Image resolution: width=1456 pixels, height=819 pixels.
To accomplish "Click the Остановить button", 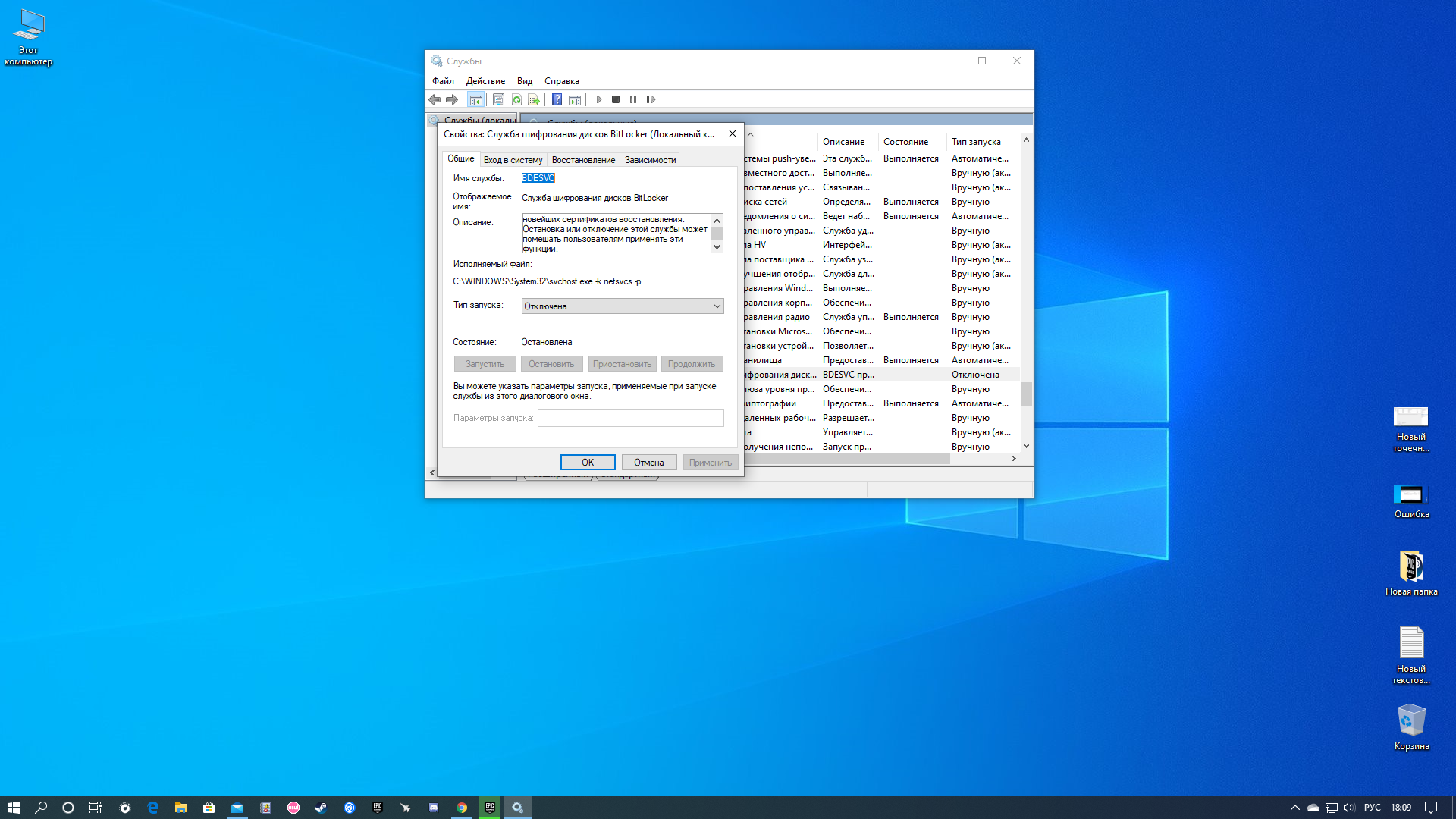I will click(551, 364).
